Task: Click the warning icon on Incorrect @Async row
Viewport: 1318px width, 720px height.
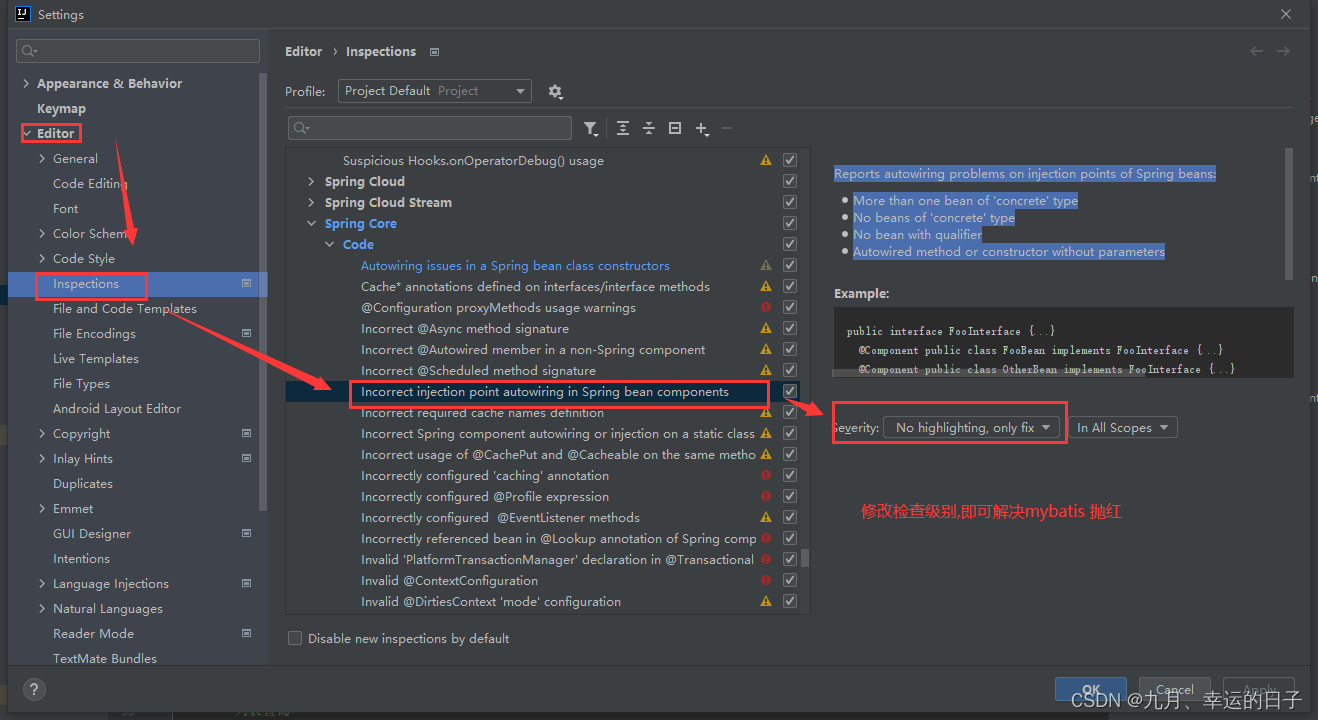Action: pyautogui.click(x=766, y=329)
